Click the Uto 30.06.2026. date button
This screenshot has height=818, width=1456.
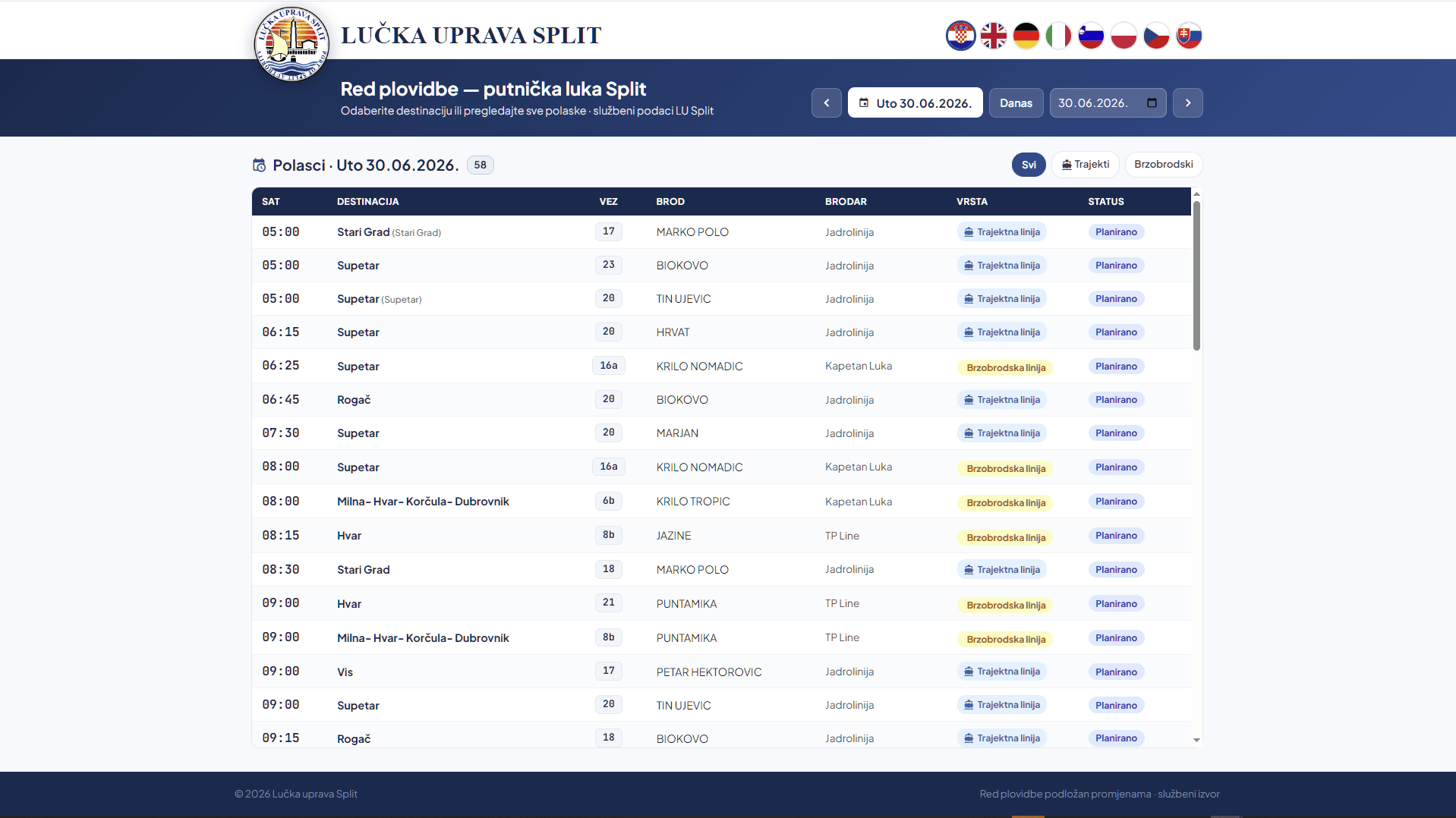915,102
